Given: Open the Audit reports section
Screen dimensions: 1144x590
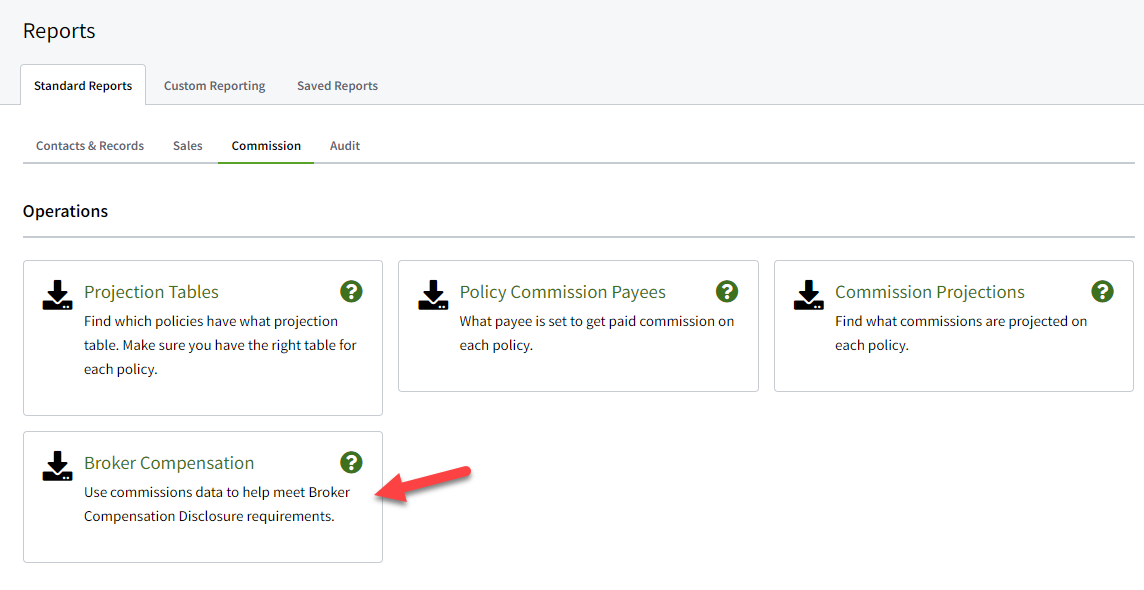Looking at the screenshot, I should [x=344, y=145].
